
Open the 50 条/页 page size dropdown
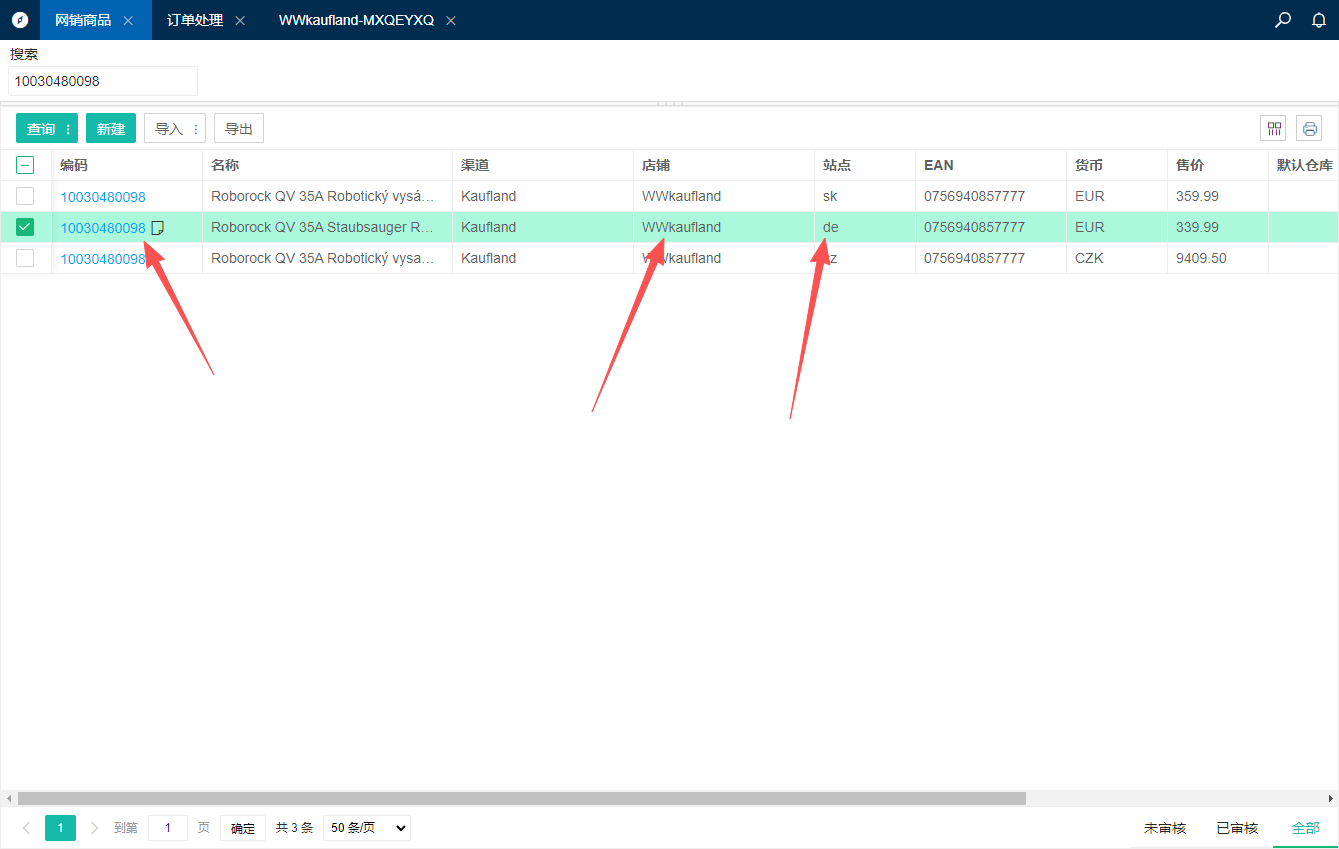366,828
